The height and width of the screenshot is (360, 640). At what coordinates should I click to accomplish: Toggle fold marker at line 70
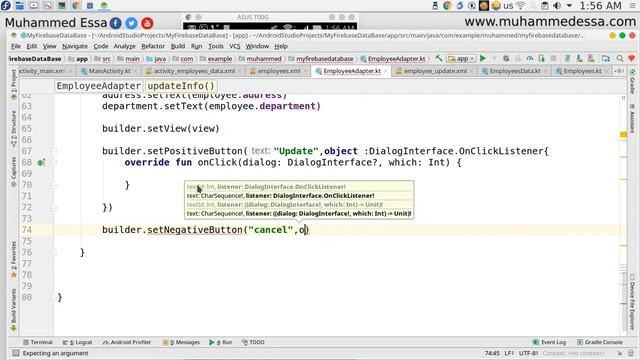coord(54,185)
